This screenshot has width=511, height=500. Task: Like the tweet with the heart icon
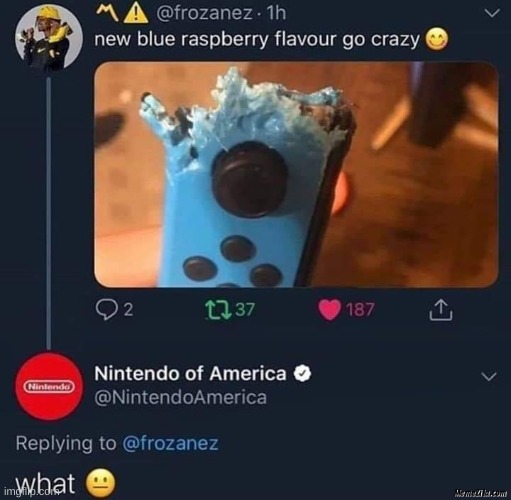click(329, 310)
